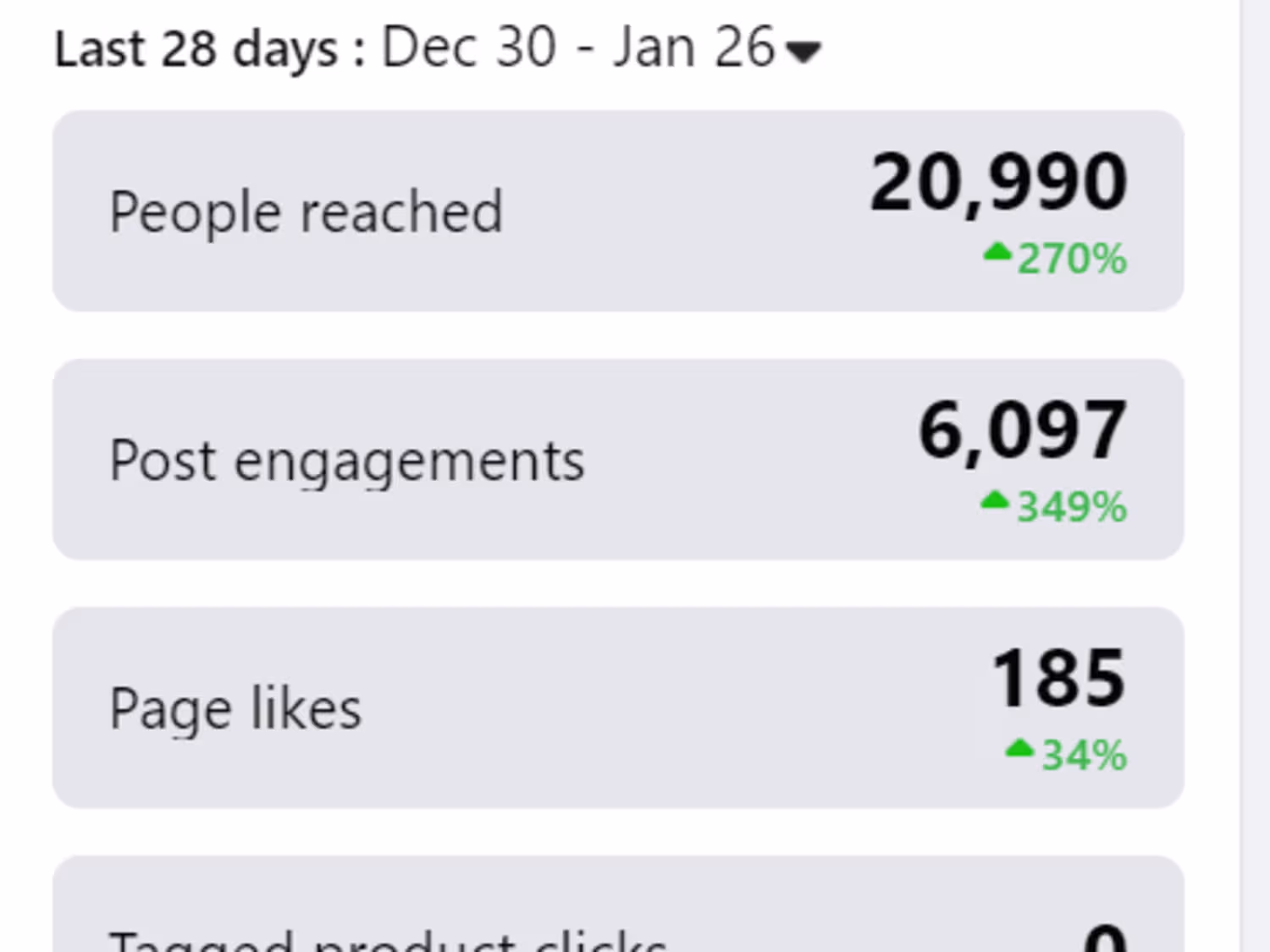Click the vertical scrollbar track on right

[1256, 476]
